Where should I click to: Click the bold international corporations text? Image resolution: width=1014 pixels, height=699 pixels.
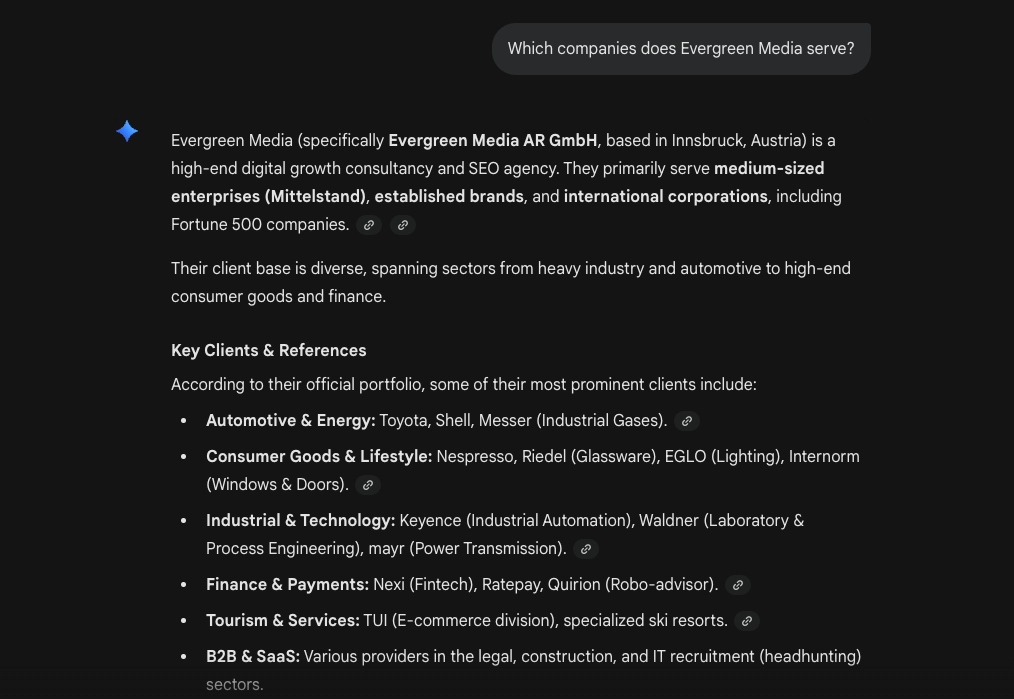click(x=665, y=196)
